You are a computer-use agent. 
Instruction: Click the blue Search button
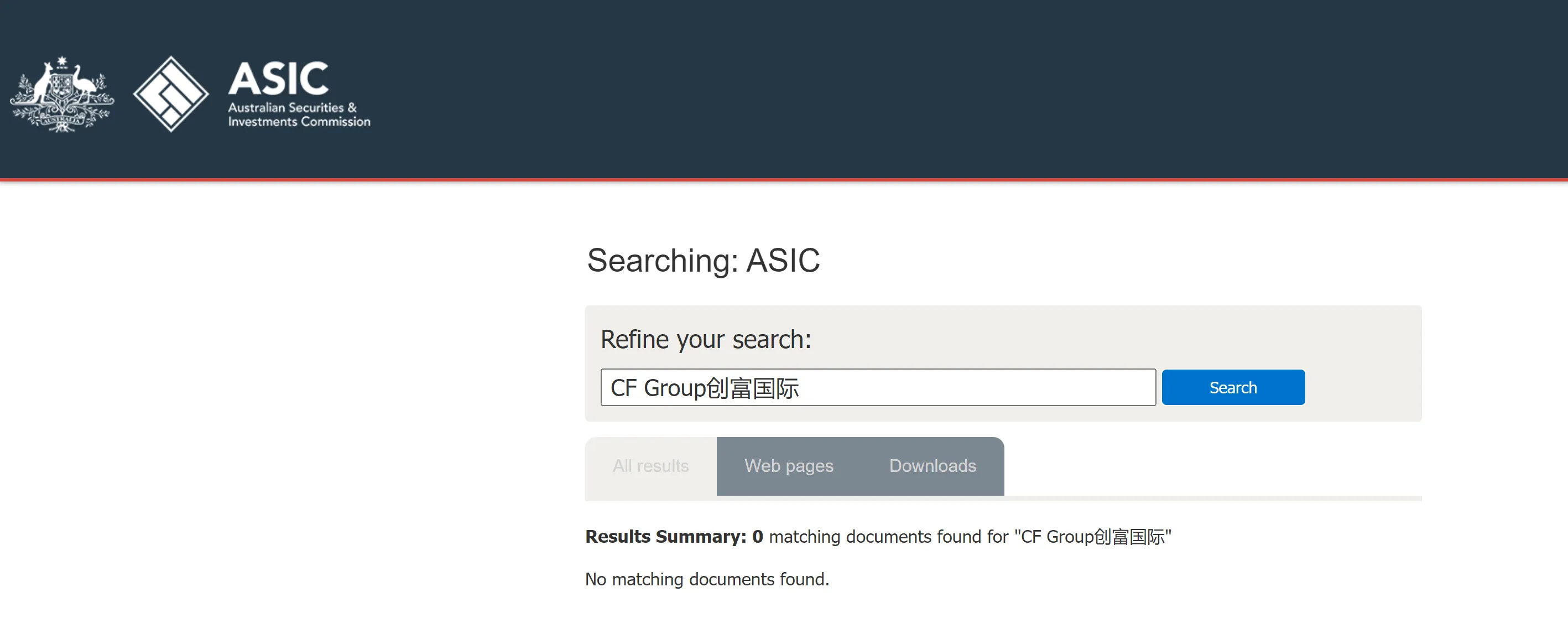1233,387
